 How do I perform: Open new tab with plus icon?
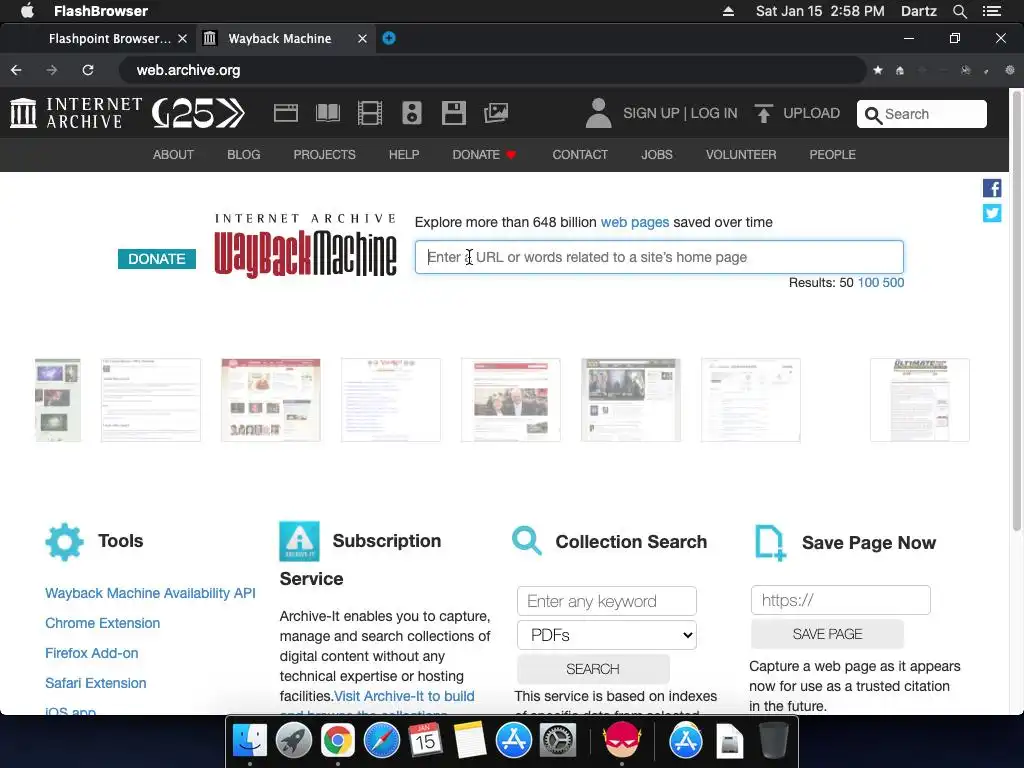point(389,38)
